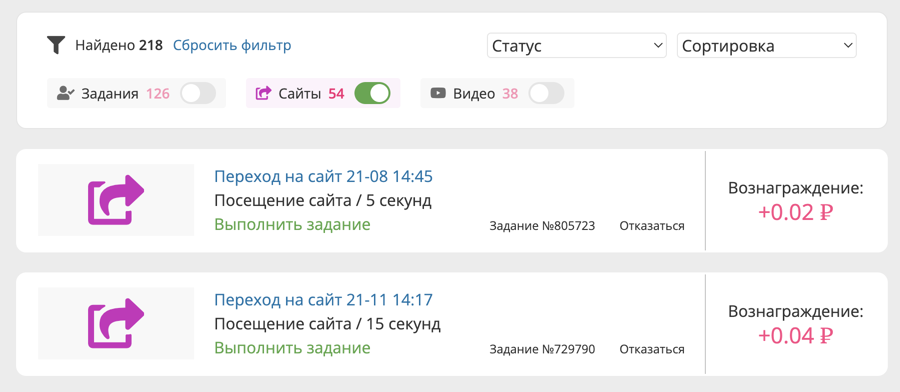Click purple share icon for task №805723
This screenshot has height=392, width=900.
pos(116,200)
